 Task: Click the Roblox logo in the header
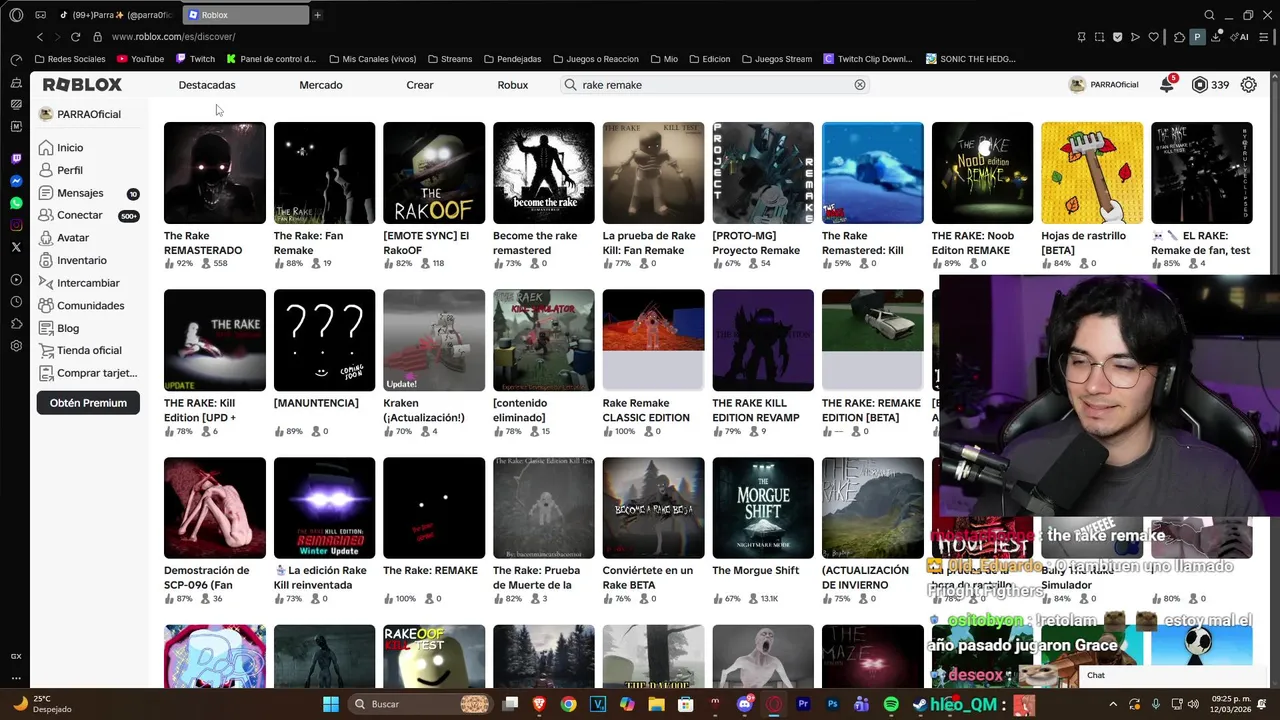(82, 85)
